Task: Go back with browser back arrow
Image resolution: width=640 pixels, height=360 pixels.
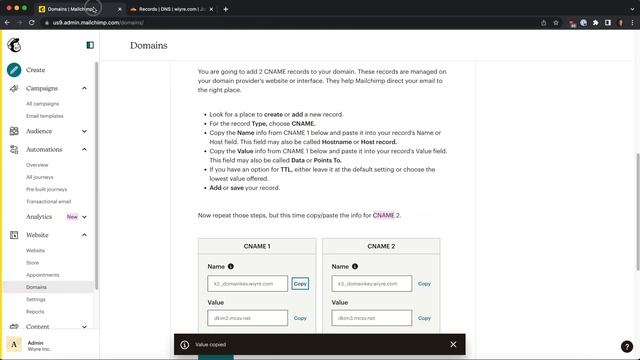Action: pyautogui.click(x=7, y=22)
